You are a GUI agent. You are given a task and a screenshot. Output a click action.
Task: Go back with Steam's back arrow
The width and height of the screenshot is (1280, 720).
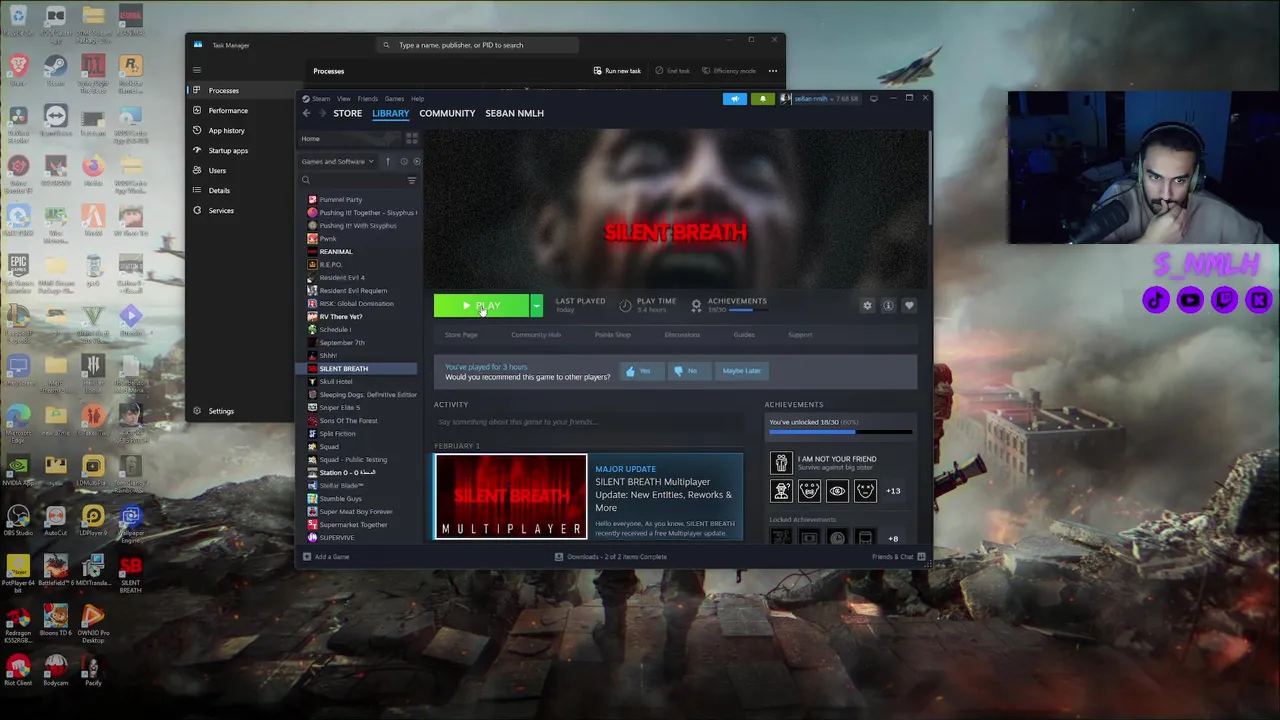click(307, 113)
